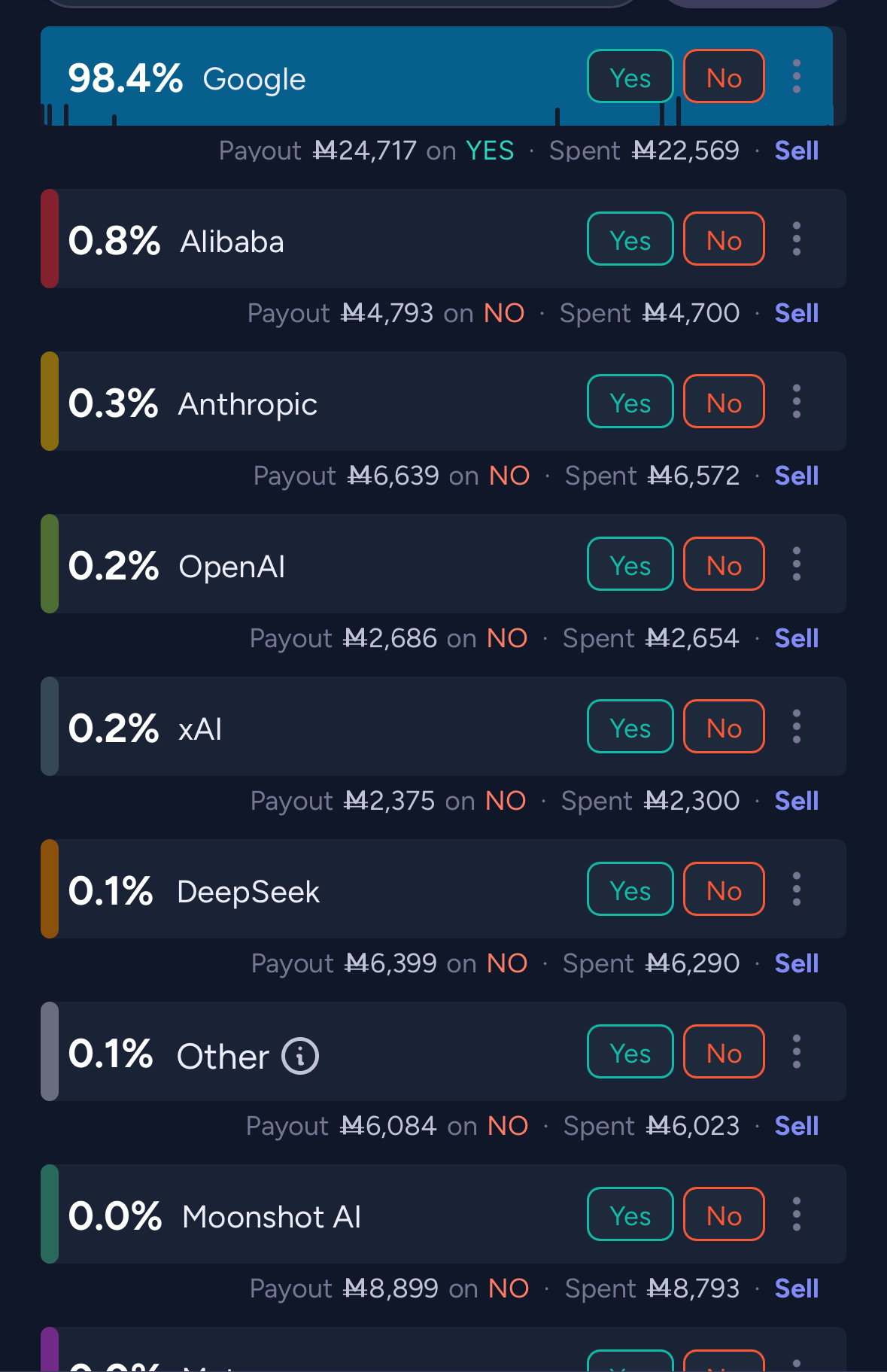The width and height of the screenshot is (887, 1372).
Task: Open the three-dot menu for Anthropic
Action: (796, 402)
